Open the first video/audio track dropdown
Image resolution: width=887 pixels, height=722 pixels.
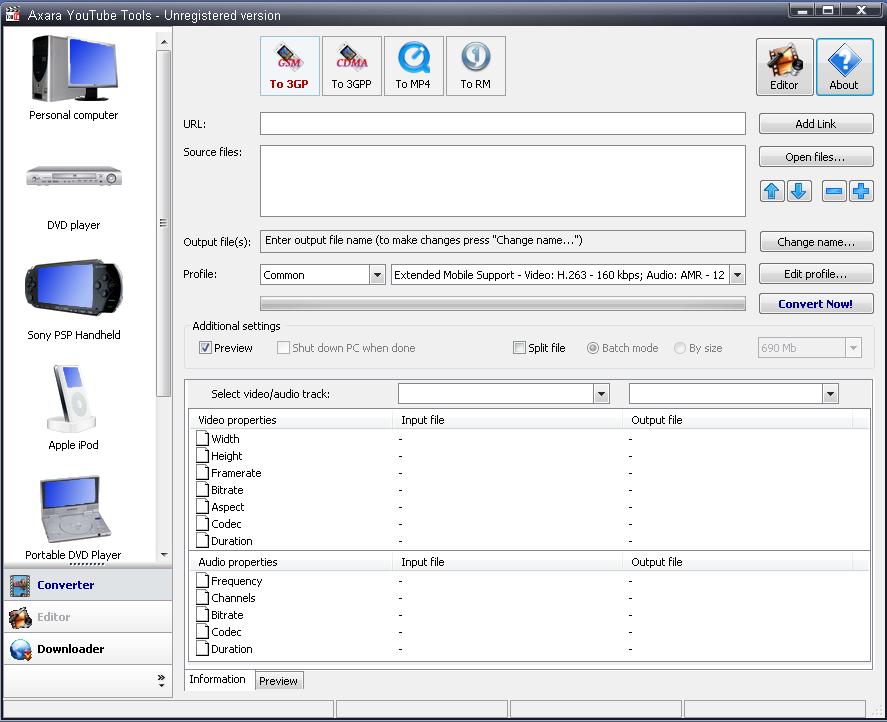pyautogui.click(x=601, y=394)
